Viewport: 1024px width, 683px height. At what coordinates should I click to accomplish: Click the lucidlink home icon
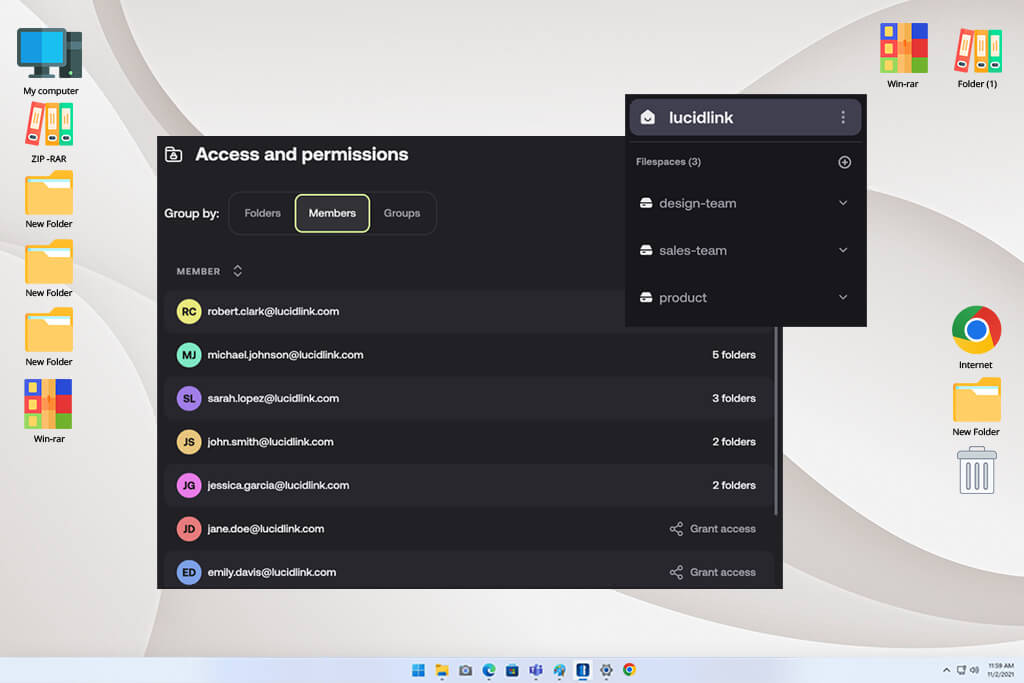(647, 117)
